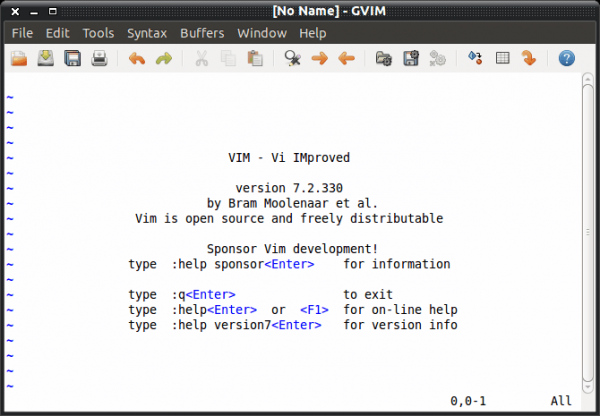
Task: Click the Make icon with blue diamond
Action: coord(475,58)
